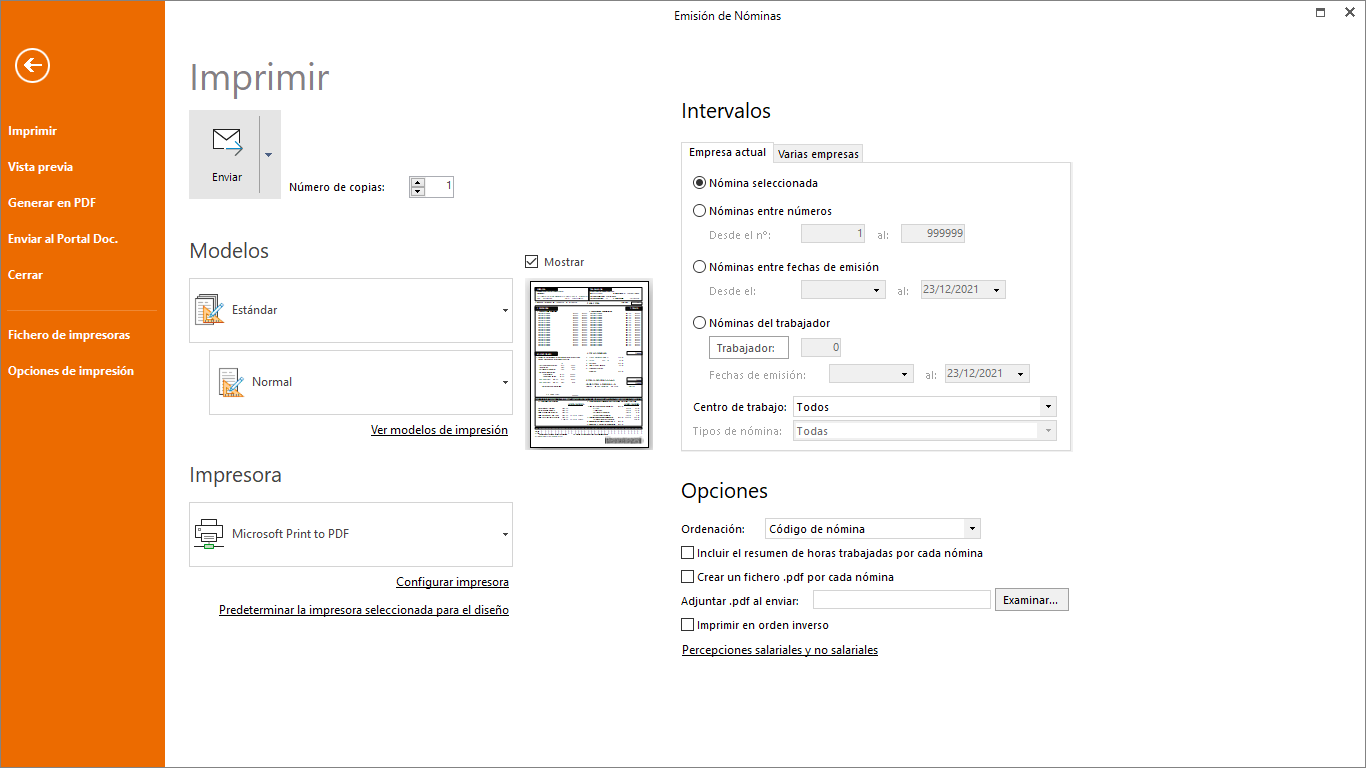Maximize the Emisión de Nóminas window

coord(1321,12)
